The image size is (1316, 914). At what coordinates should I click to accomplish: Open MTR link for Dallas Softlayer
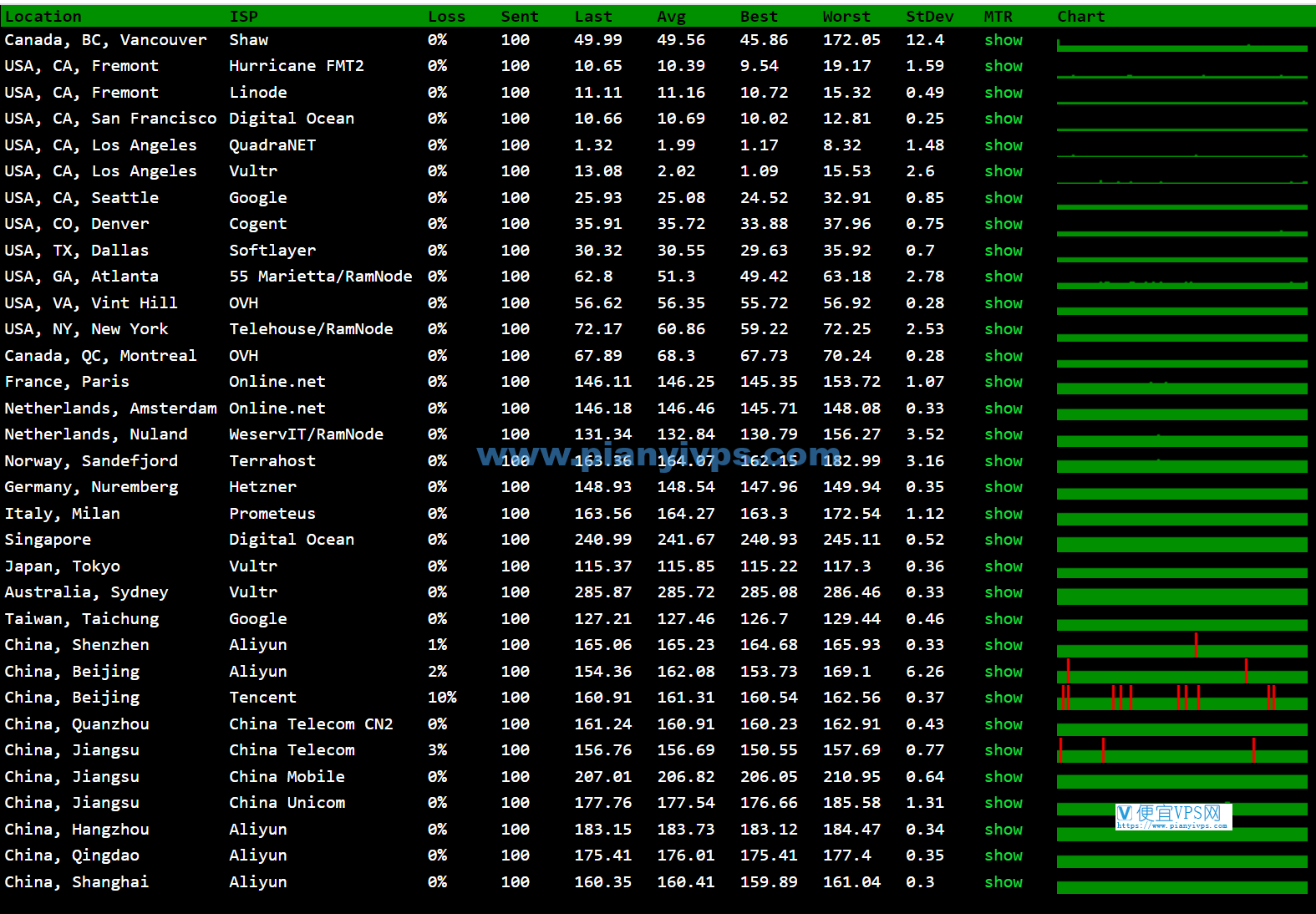point(1003,251)
